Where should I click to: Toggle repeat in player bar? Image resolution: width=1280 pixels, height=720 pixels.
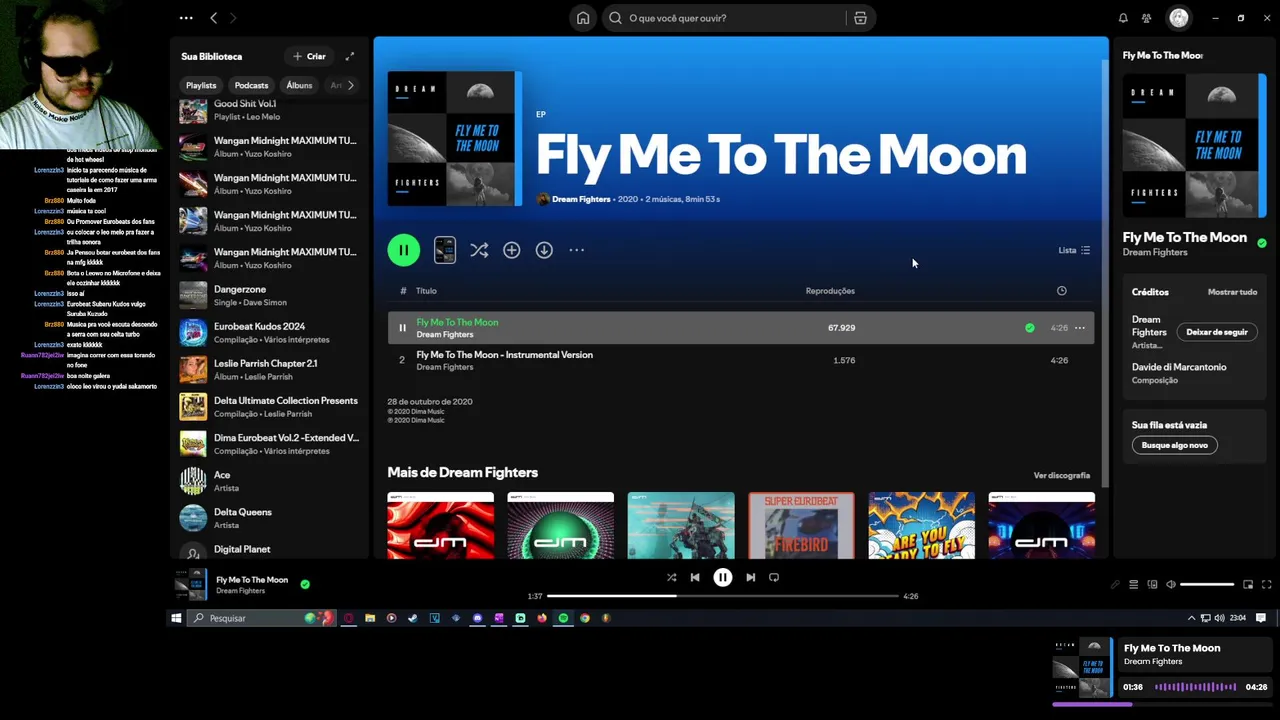pos(774,577)
